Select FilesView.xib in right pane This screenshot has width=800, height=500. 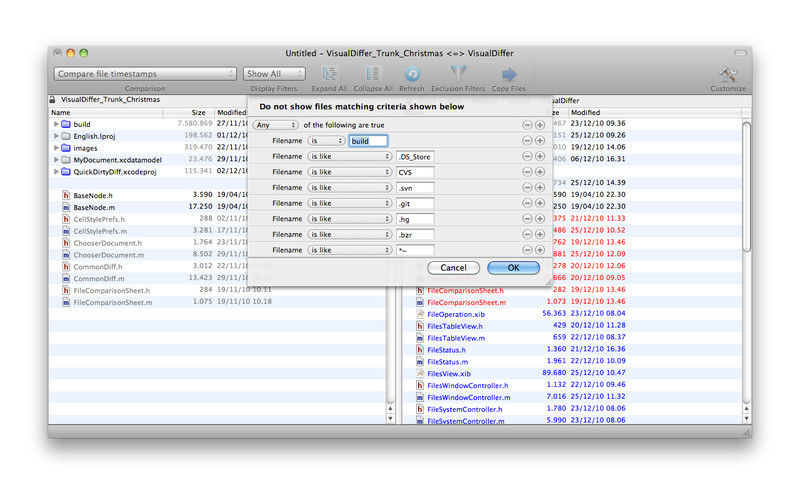[x=449, y=373]
